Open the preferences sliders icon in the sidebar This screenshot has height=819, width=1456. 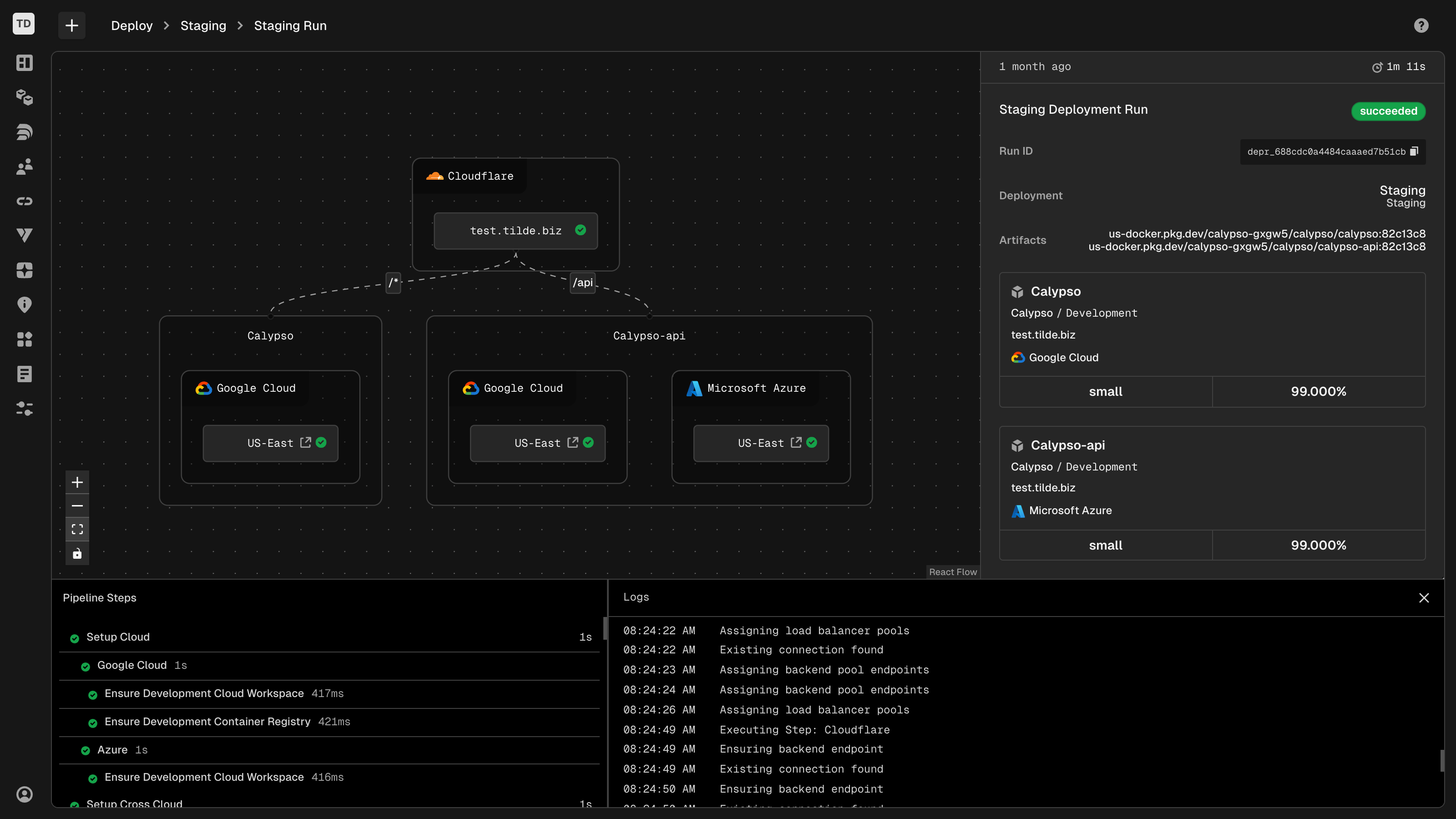pos(24,408)
